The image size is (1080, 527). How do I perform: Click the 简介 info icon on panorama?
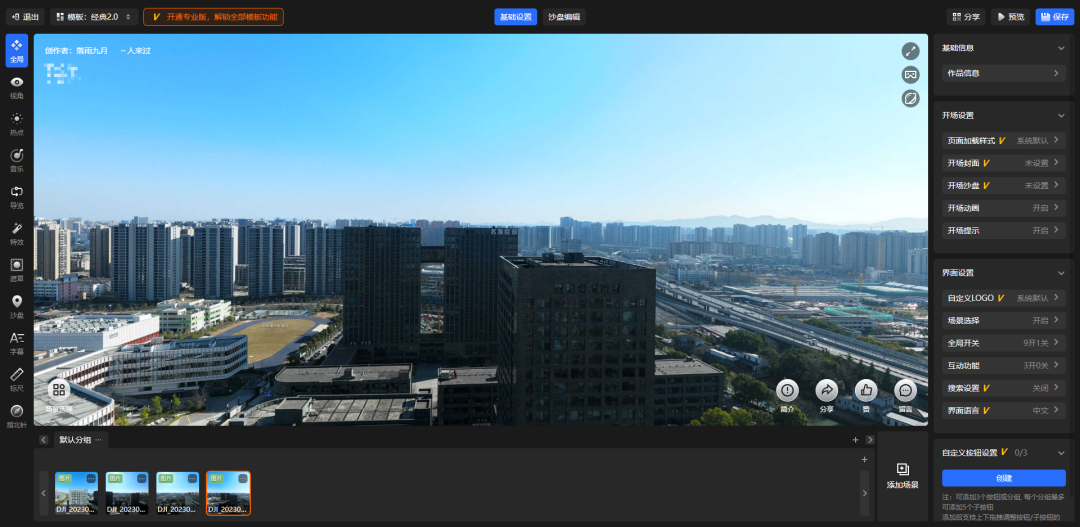click(x=787, y=391)
